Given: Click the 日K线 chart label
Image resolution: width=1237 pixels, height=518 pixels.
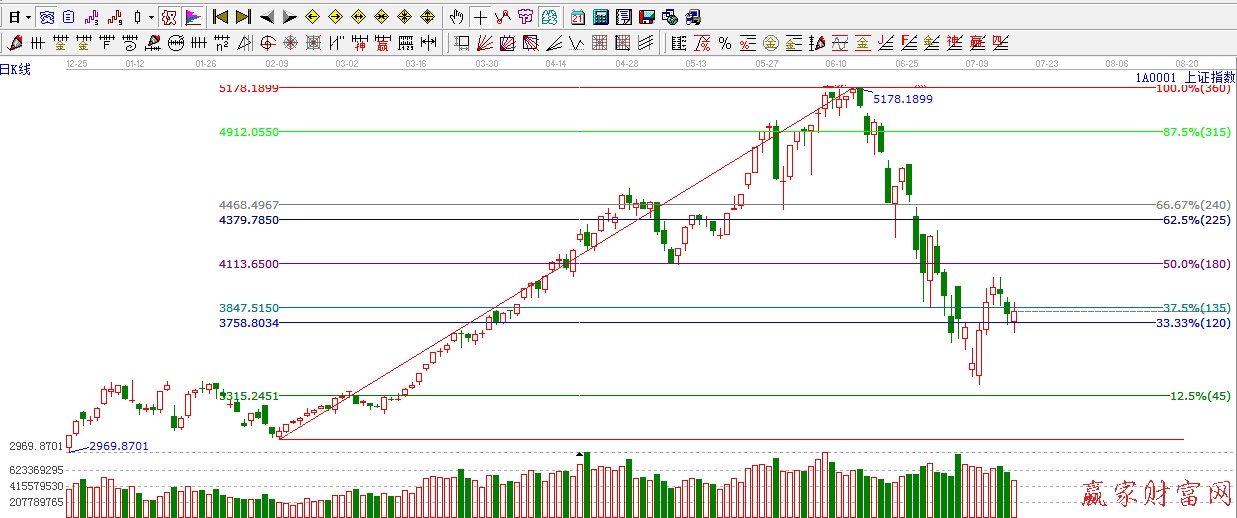Looking at the screenshot, I should pyautogui.click(x=16, y=69).
